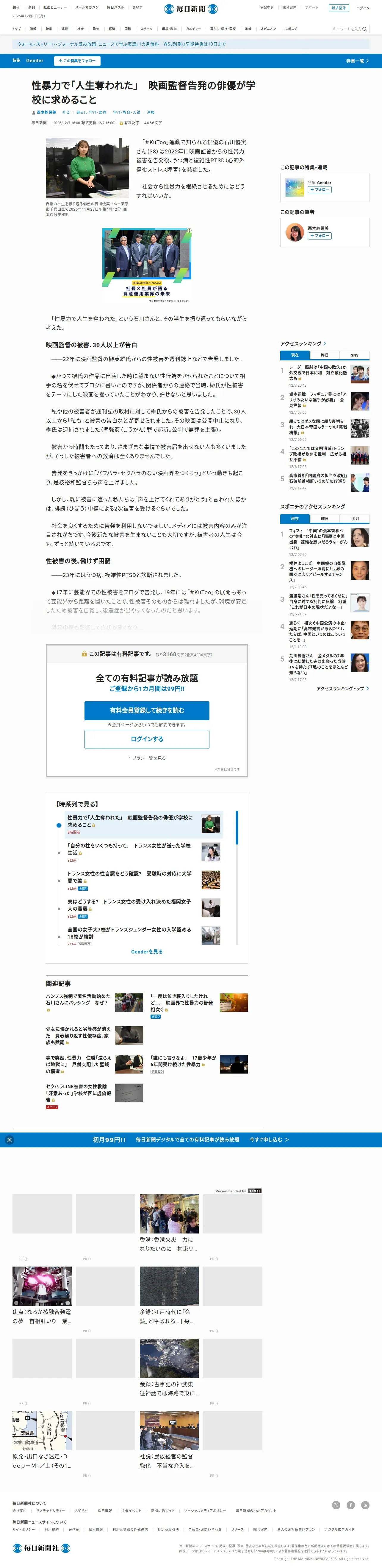Screen dimensions: 382x1568
Task: Expand the 特集一覧 chevron link
Action: (358, 61)
